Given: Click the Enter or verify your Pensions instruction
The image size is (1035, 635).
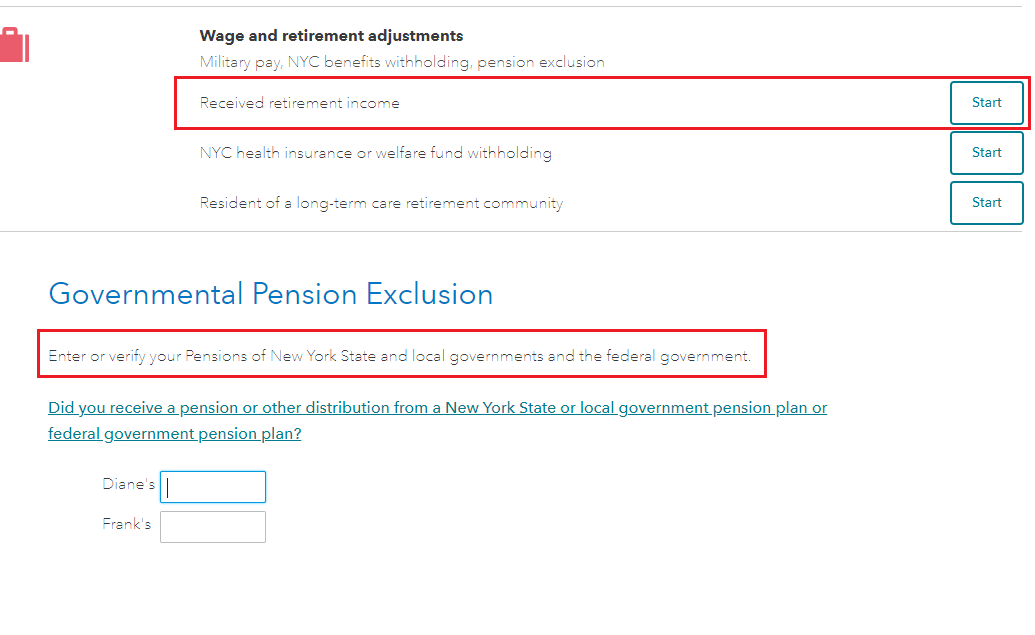Looking at the screenshot, I should click(x=399, y=356).
